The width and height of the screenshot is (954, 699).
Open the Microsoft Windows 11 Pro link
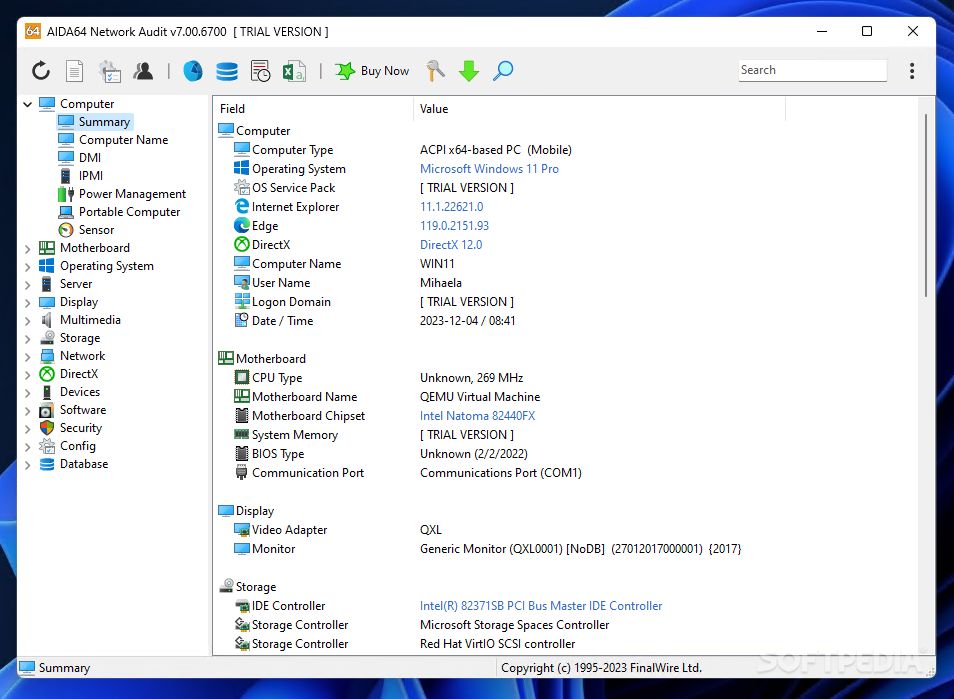(x=489, y=169)
